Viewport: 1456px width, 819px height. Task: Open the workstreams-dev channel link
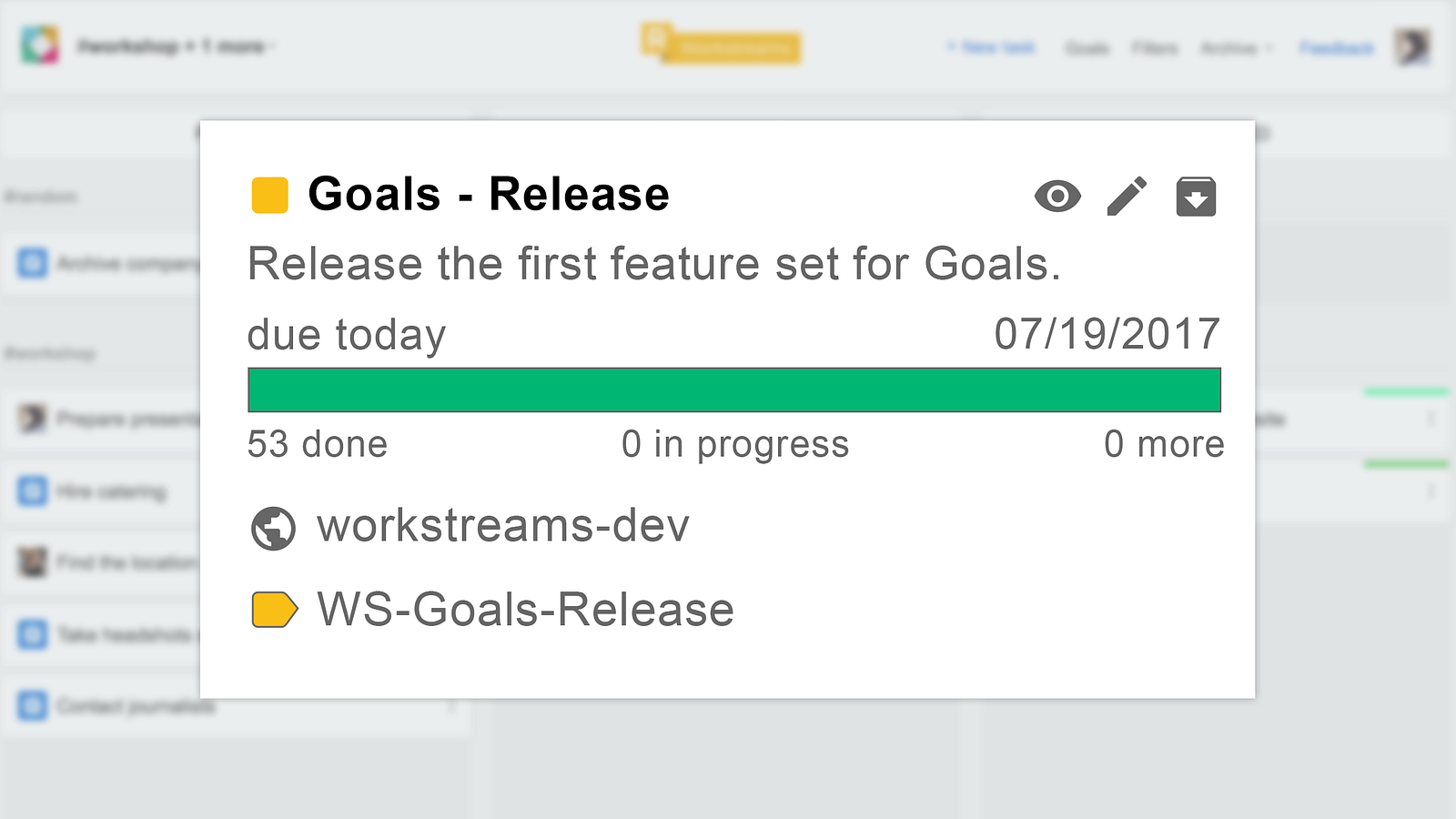[x=503, y=526]
